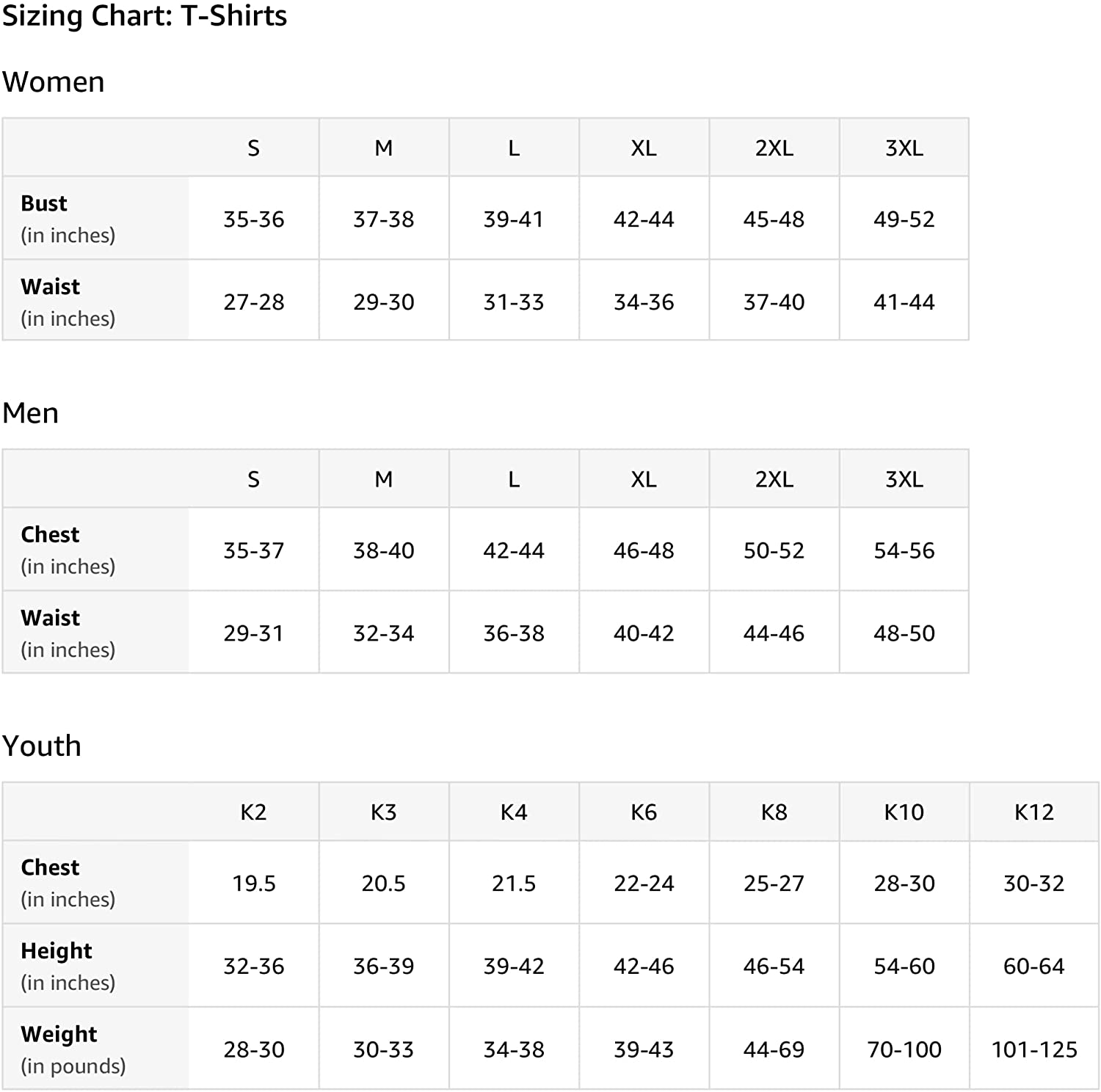Select the K12 weight cell 101-125
The image size is (1101, 1092).
[x=1033, y=1049]
